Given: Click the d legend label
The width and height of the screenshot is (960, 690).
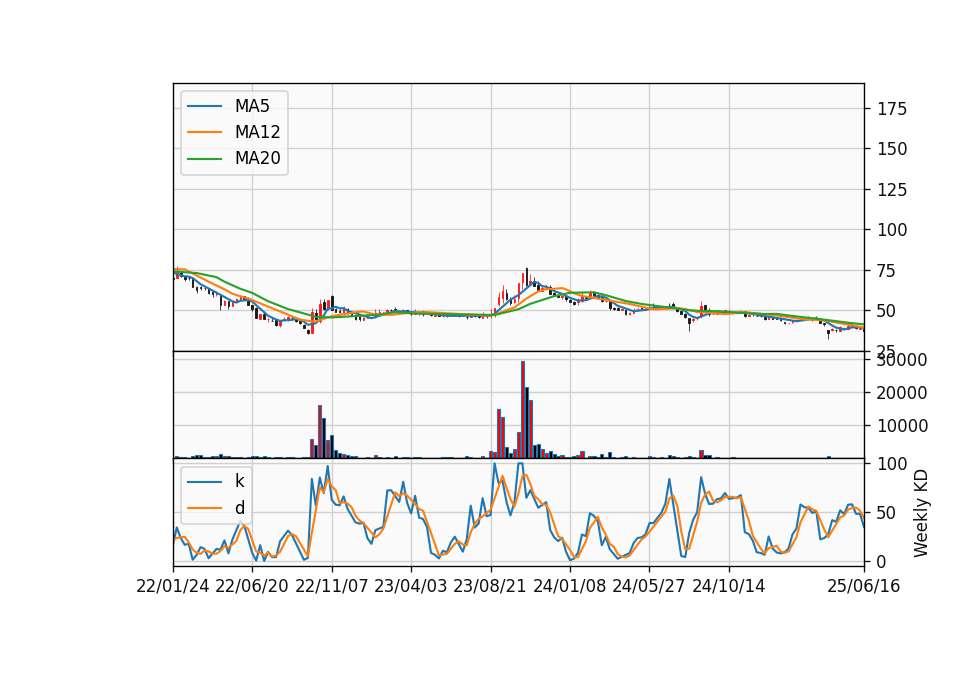Looking at the screenshot, I should [x=239, y=508].
